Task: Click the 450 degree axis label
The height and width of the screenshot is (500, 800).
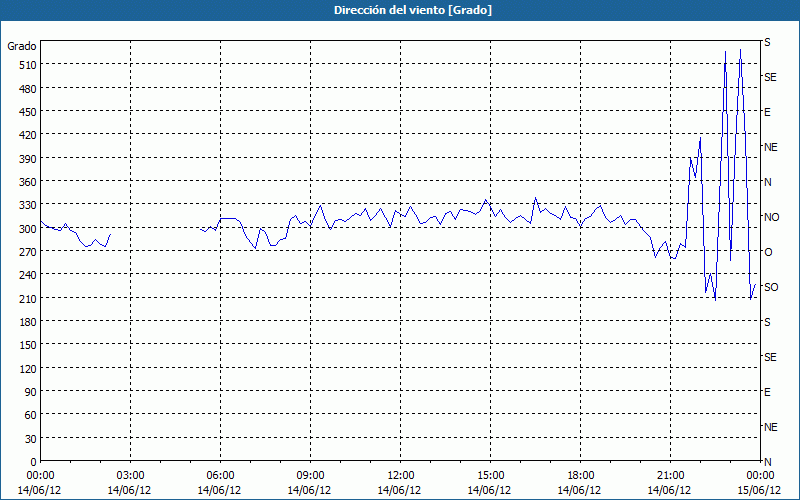Action: 28,112
